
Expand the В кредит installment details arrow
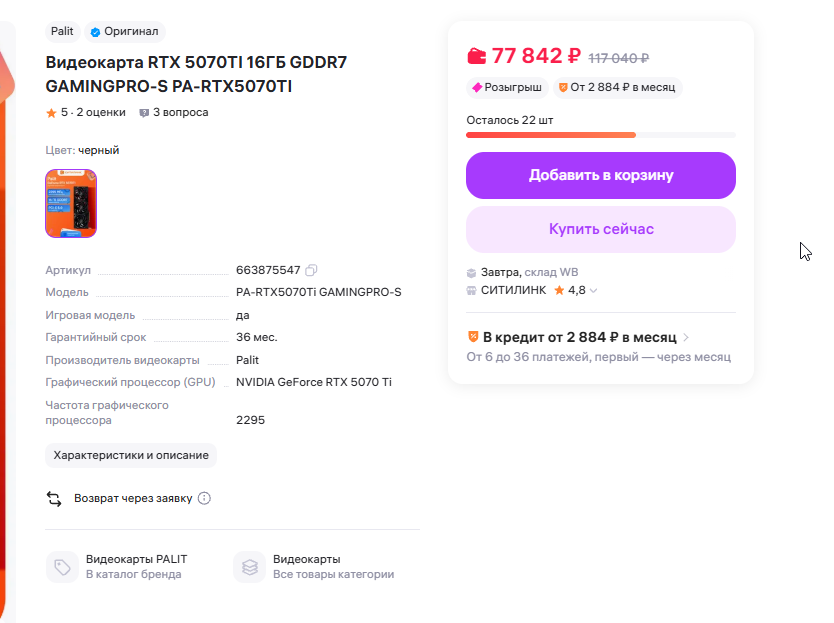click(x=686, y=338)
